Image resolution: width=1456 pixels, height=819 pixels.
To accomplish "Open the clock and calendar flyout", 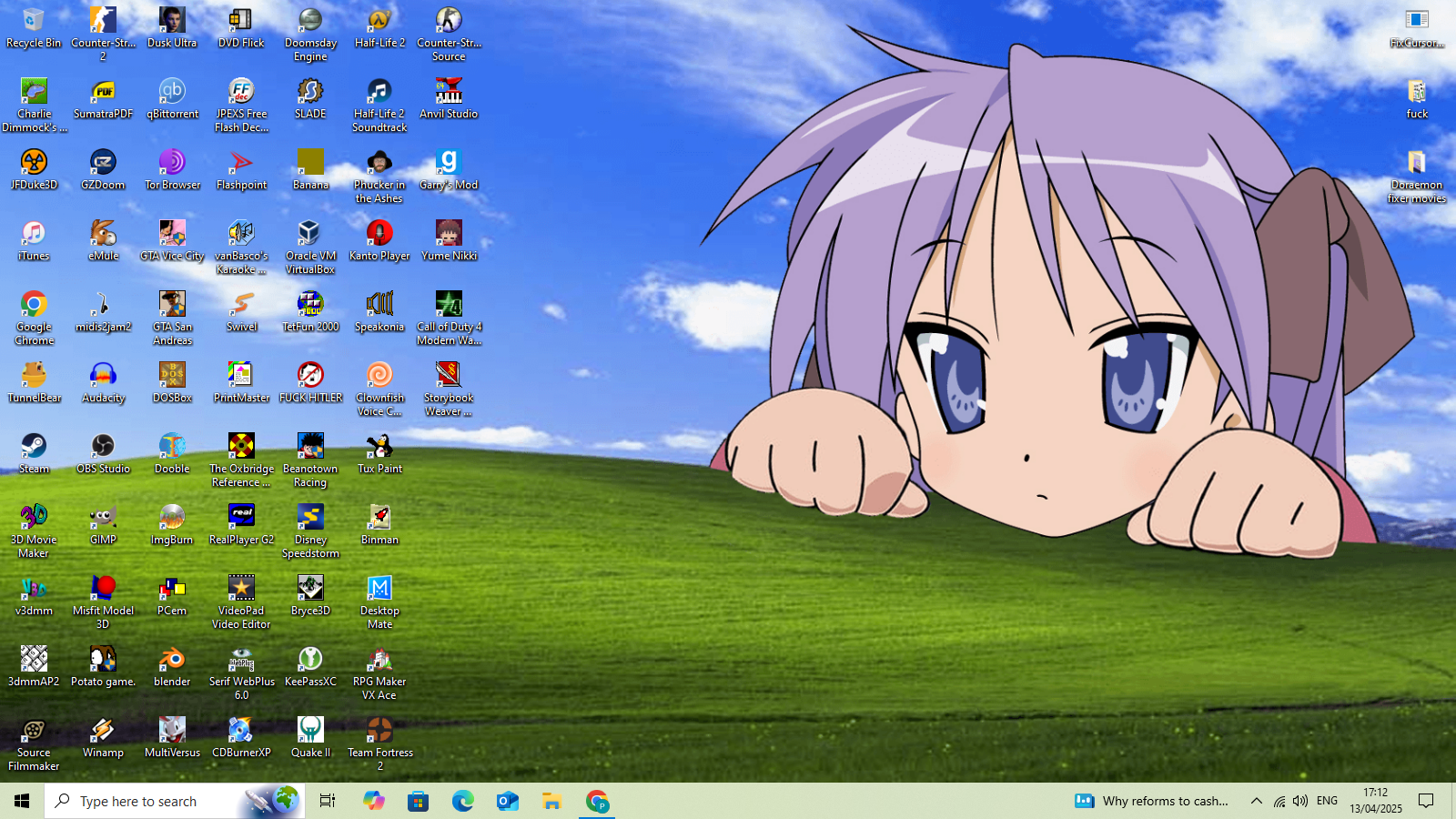I will (x=1376, y=801).
